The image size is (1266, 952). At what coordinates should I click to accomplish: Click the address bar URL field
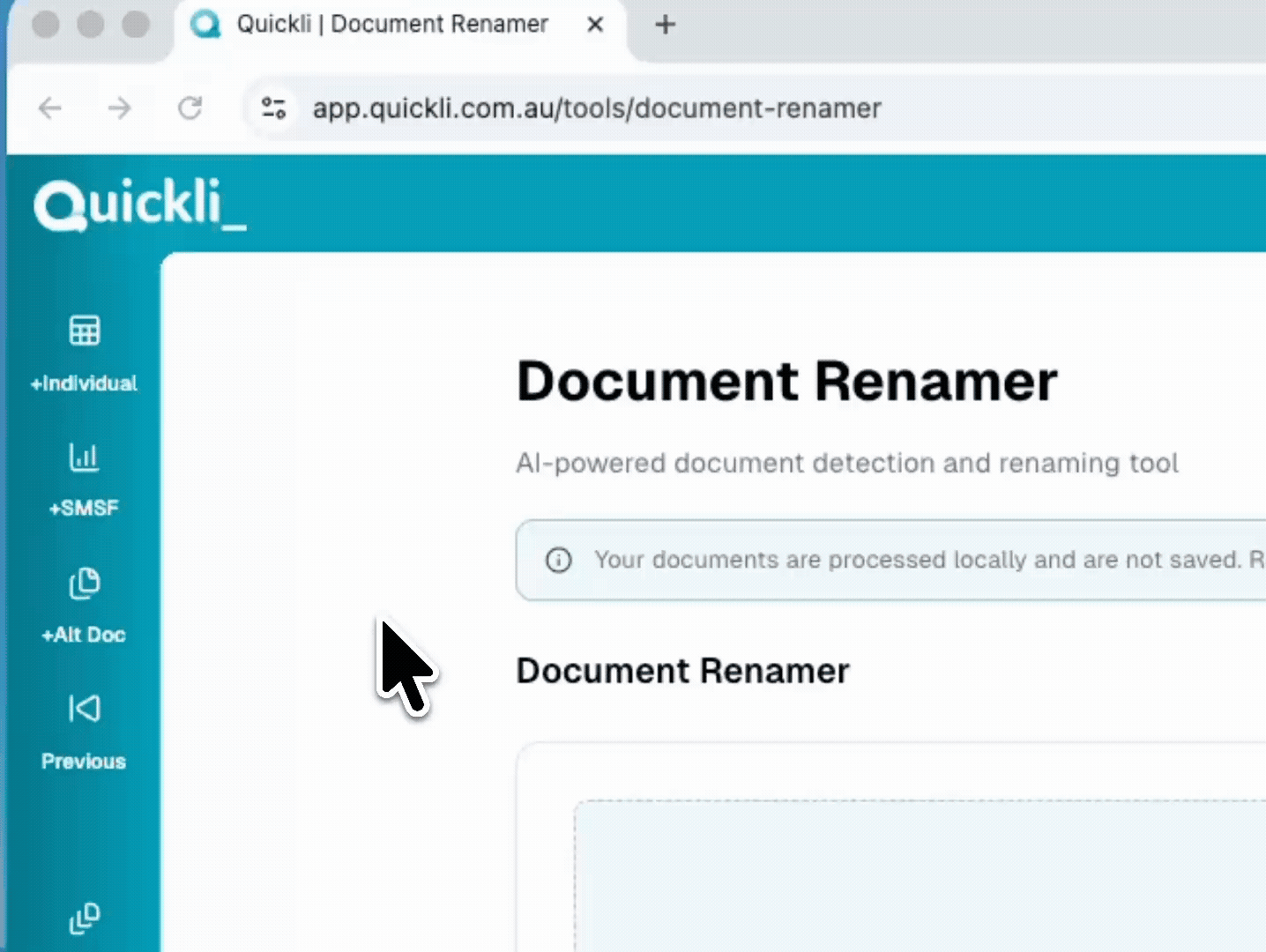point(596,108)
